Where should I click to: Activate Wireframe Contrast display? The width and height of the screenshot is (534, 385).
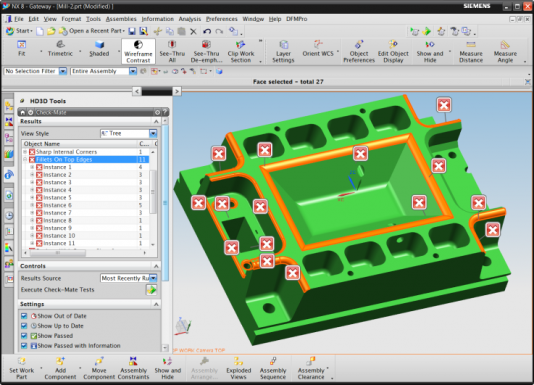(138, 51)
